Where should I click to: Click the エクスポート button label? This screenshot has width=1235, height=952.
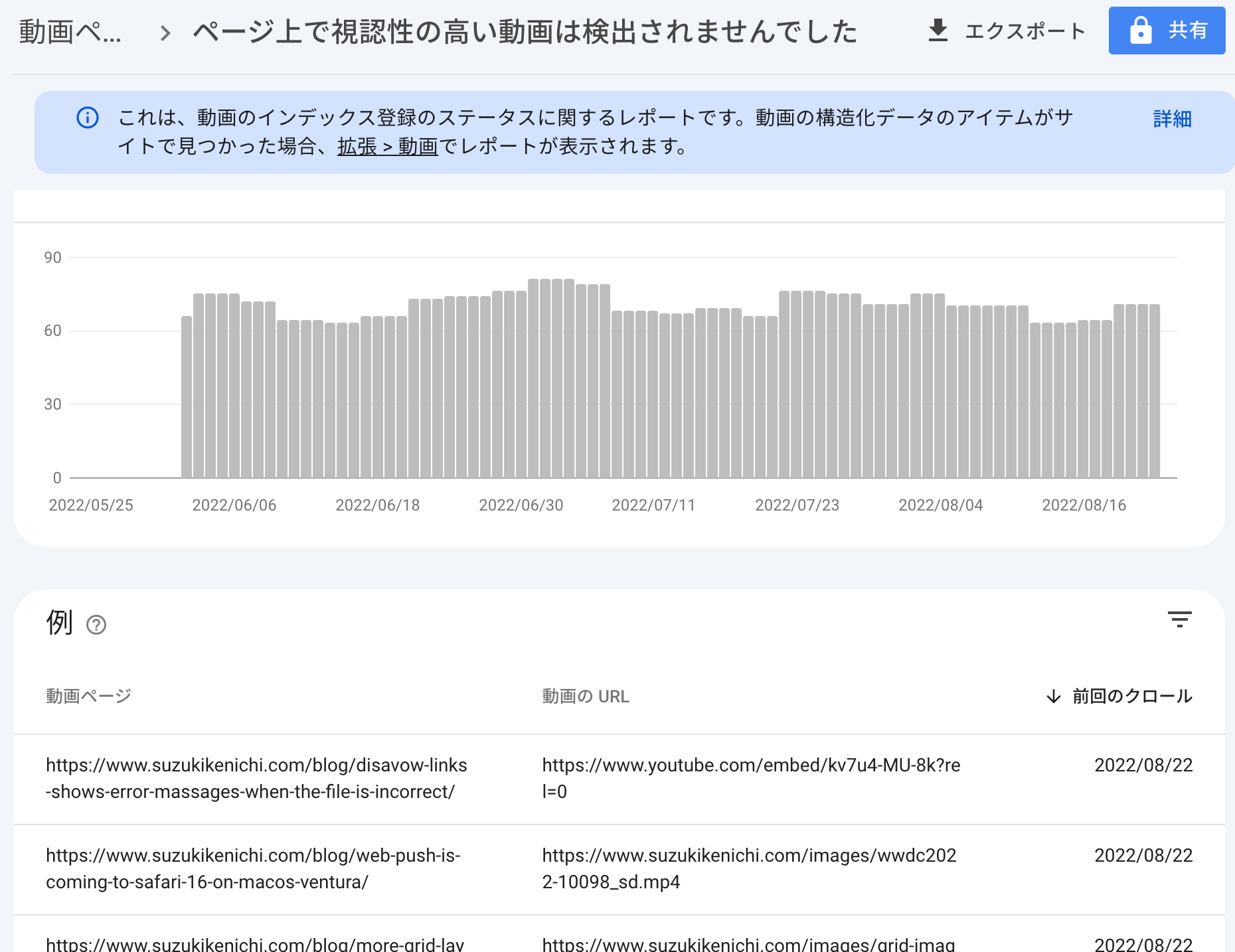click(x=1025, y=31)
